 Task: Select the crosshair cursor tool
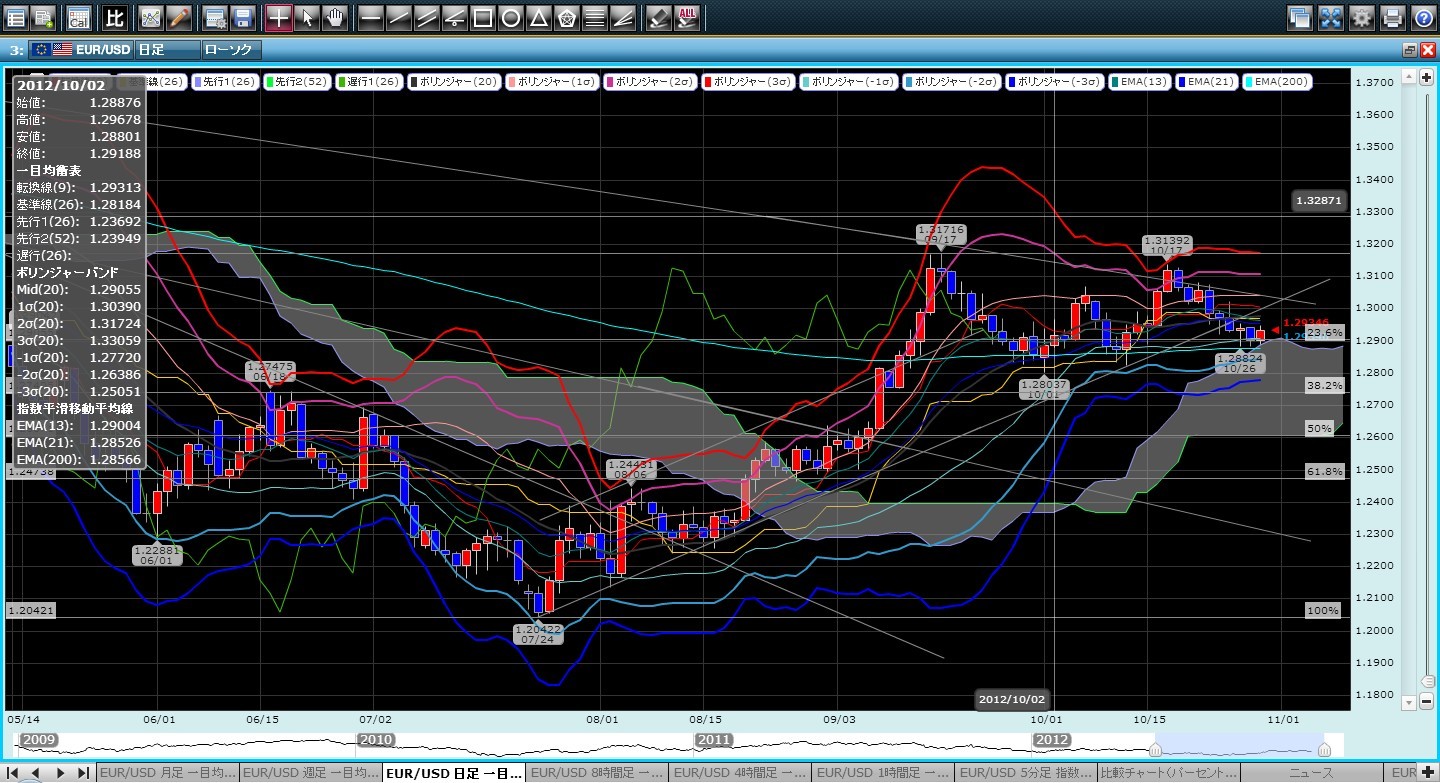279,17
